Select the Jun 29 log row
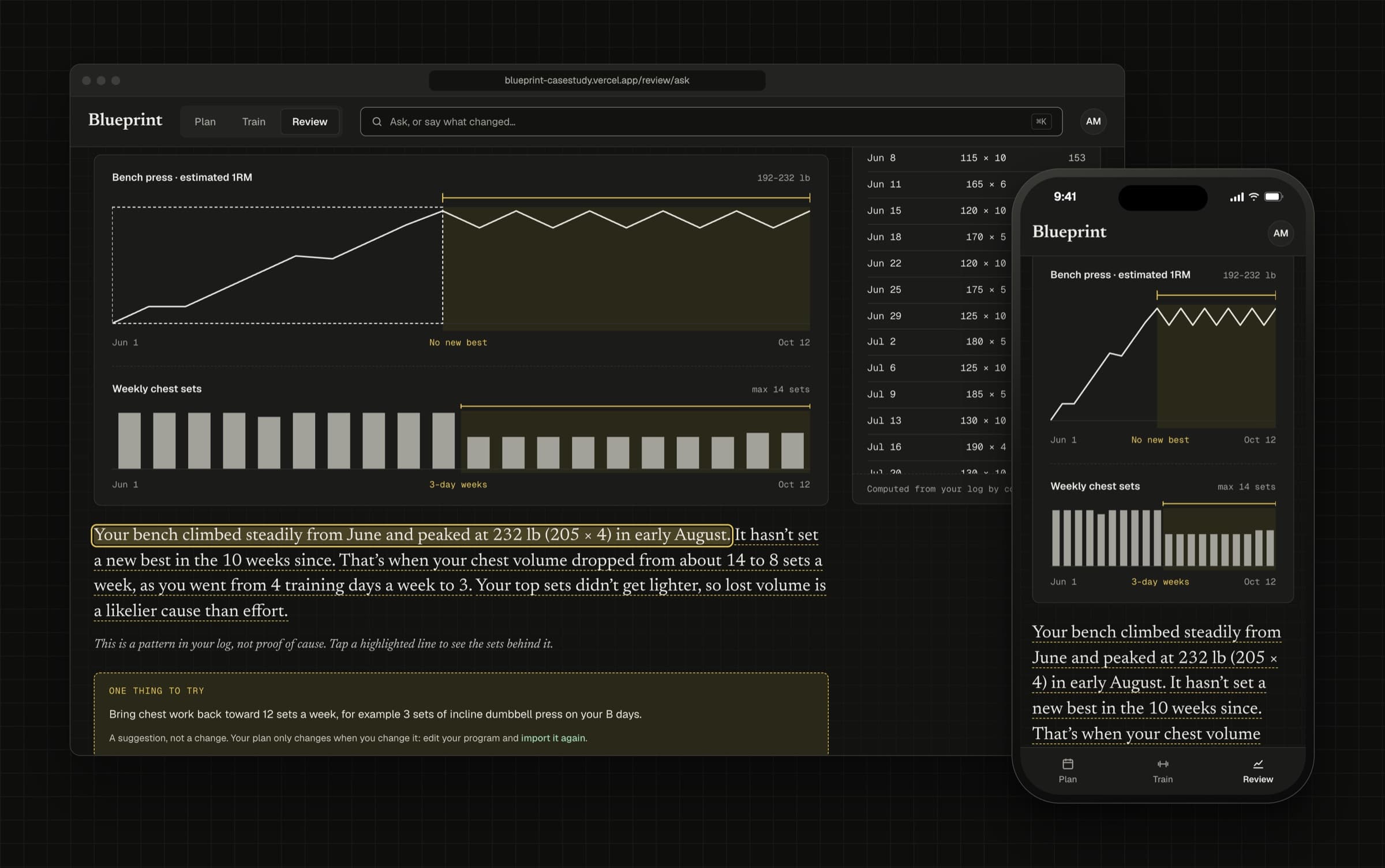This screenshot has width=1385, height=868. 939,316
